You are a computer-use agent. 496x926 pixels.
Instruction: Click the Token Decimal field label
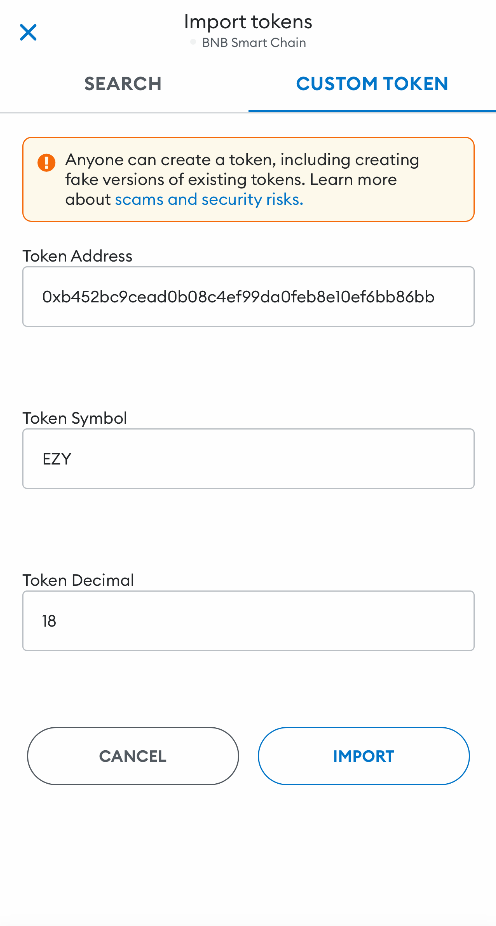[x=79, y=580]
